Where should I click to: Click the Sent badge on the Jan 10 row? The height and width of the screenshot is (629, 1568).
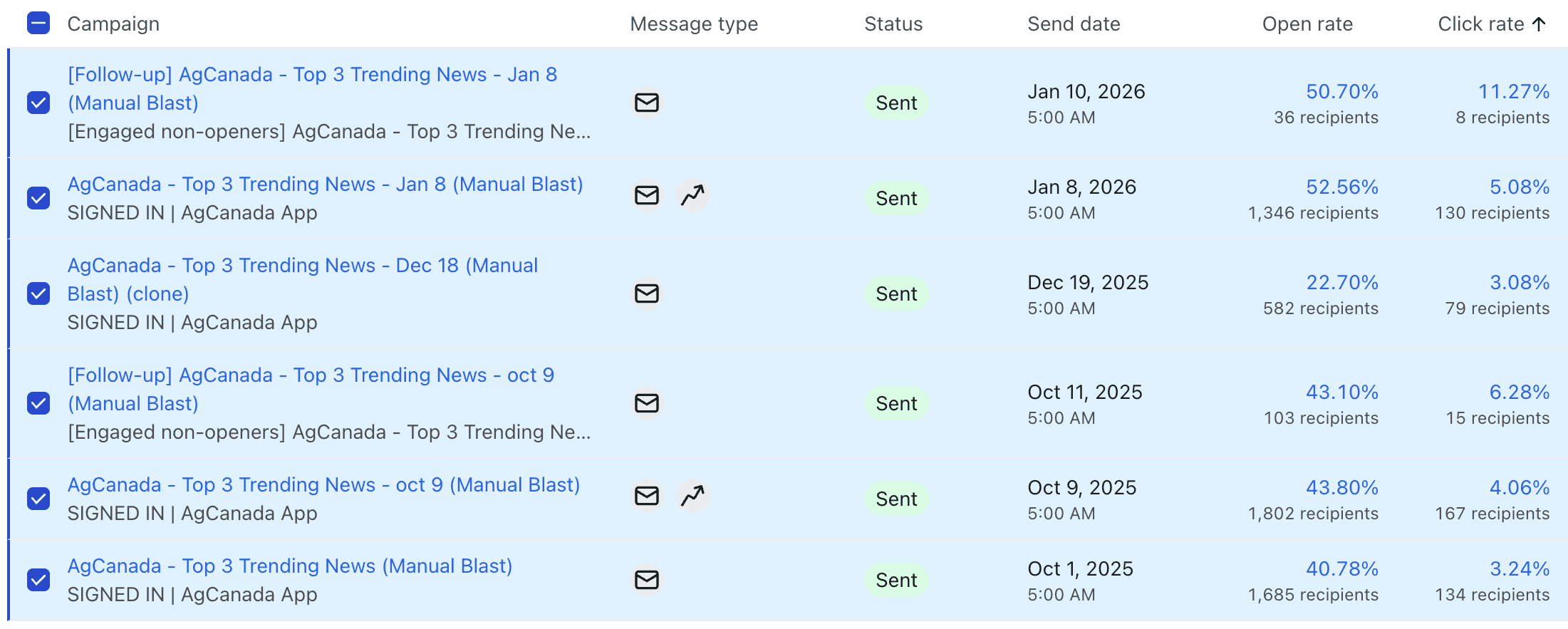[895, 103]
